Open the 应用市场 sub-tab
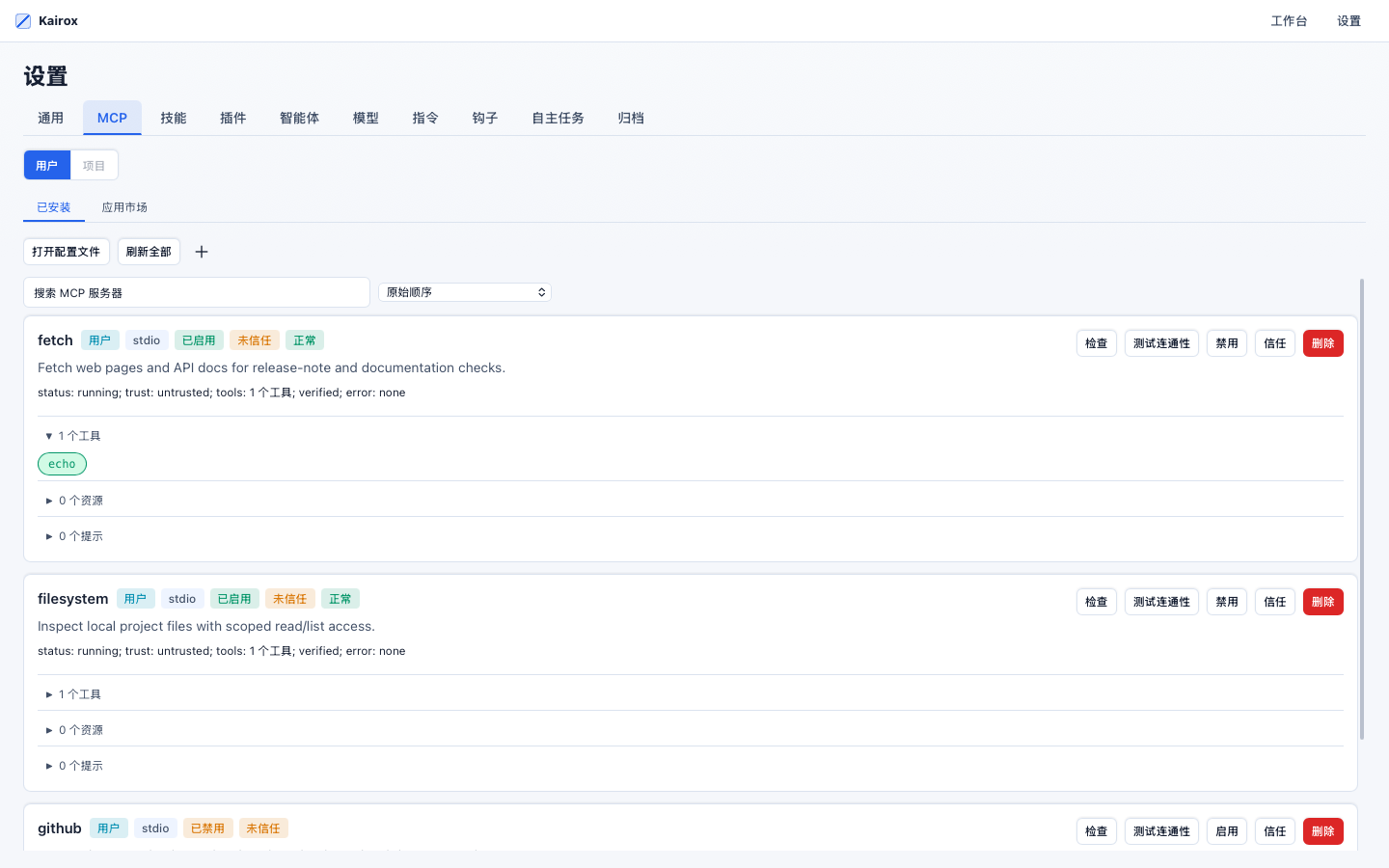Image resolution: width=1389 pixels, height=868 pixels. click(x=124, y=207)
